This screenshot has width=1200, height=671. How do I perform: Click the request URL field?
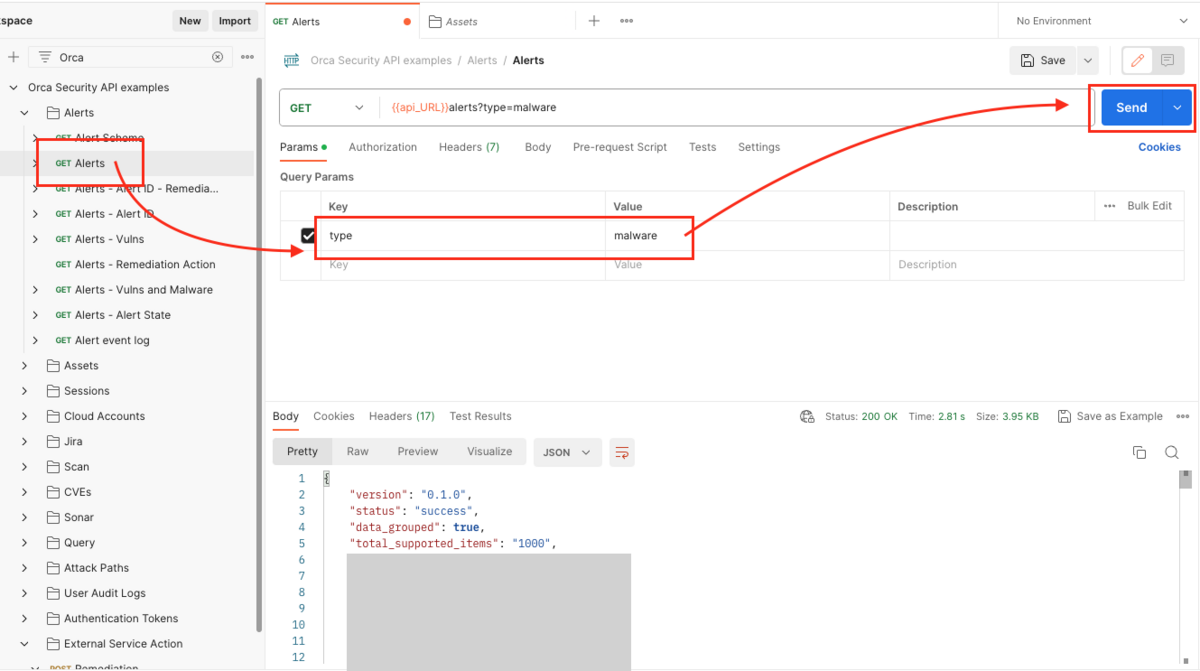pyautogui.click(x=732, y=108)
